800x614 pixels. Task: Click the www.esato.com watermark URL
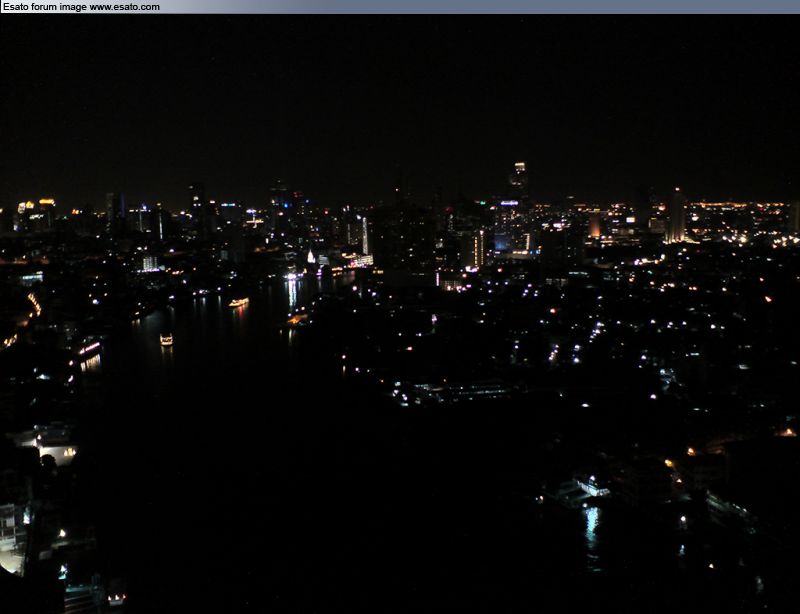pyautogui.click(x=124, y=7)
